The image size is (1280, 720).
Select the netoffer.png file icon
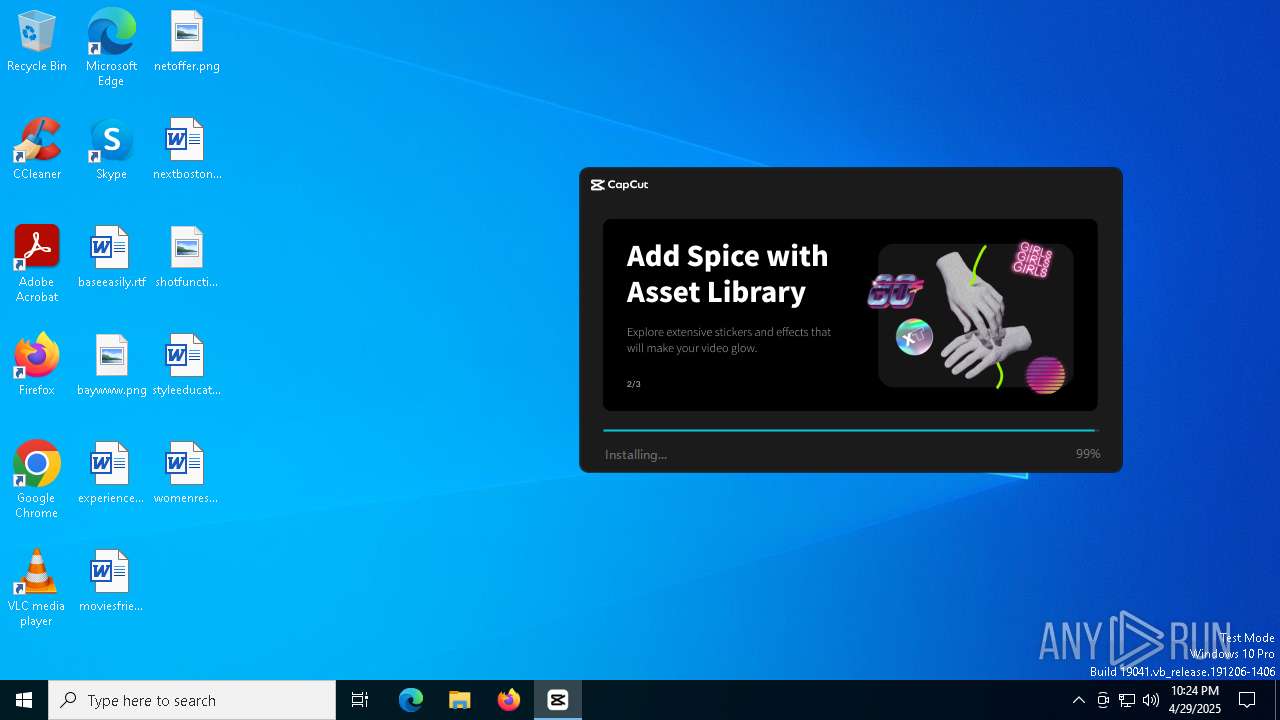click(186, 42)
